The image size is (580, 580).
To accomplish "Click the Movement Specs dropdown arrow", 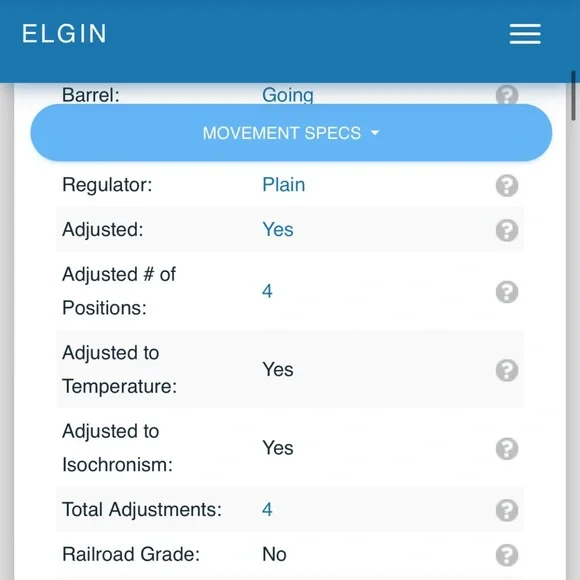I will tap(375, 133).
